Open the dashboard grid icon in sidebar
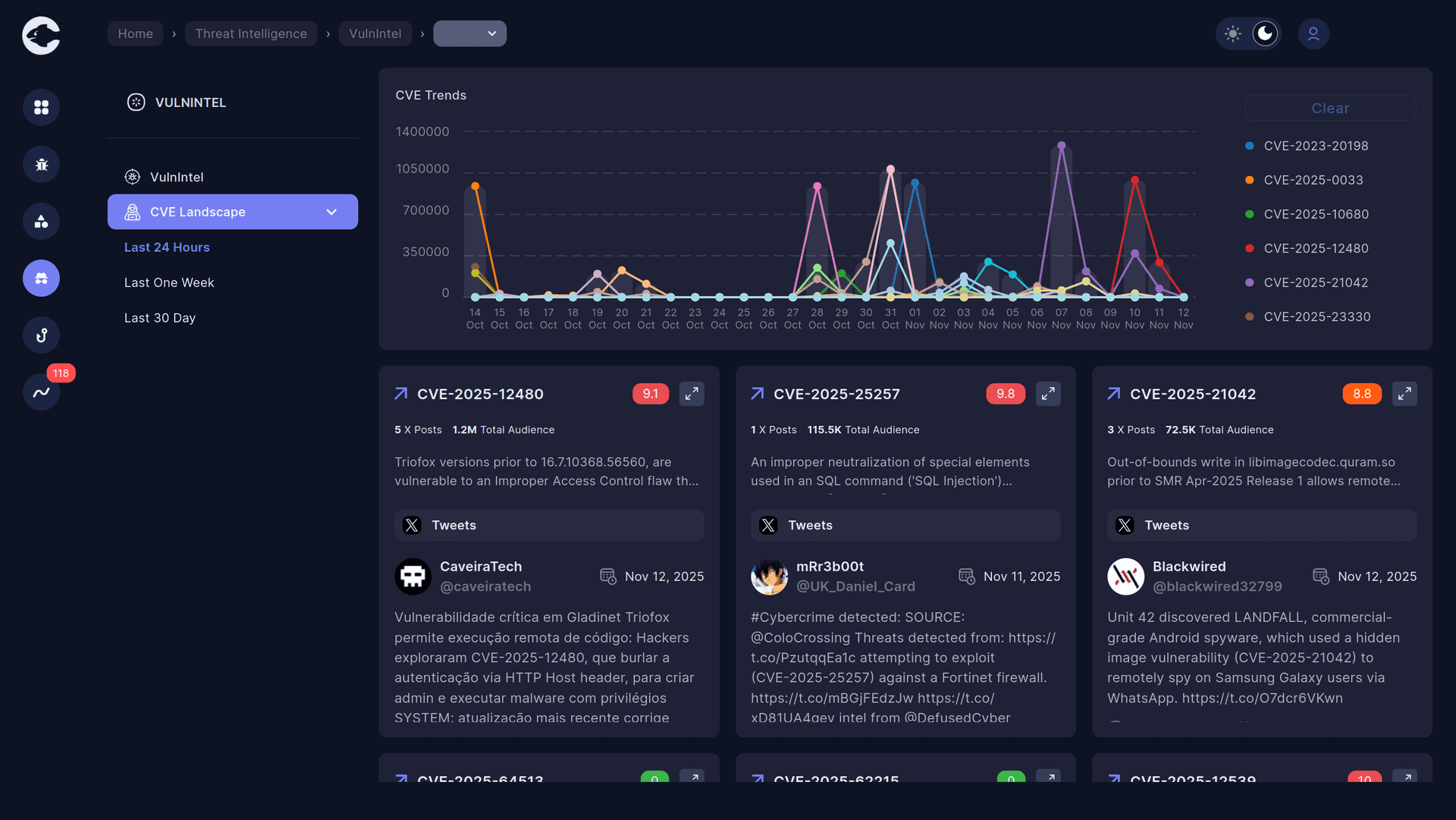The width and height of the screenshot is (1456, 820). [x=41, y=107]
